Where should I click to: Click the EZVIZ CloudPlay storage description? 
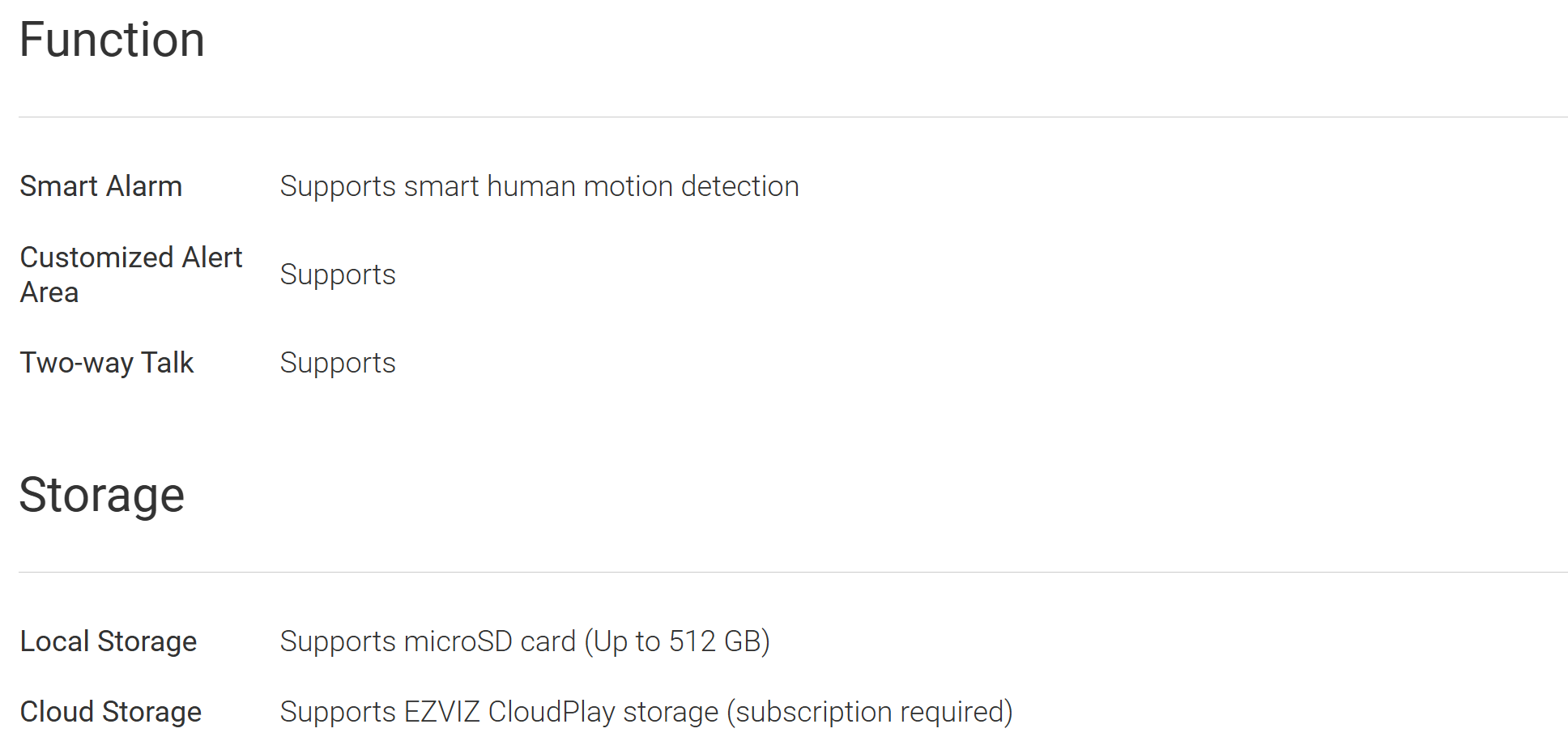(646, 712)
